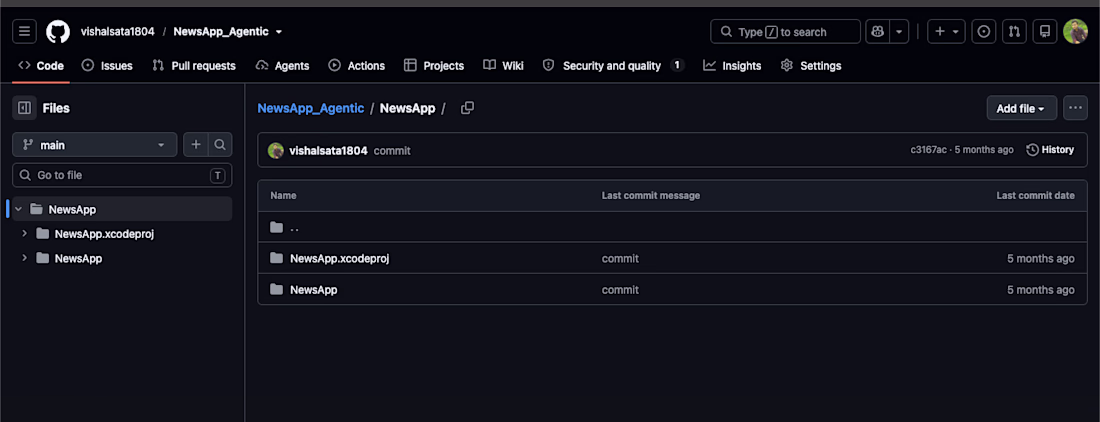The height and width of the screenshot is (422, 1100).
Task: Click NewsApp.xcodeproj folder icon in file list
Action: point(276,258)
